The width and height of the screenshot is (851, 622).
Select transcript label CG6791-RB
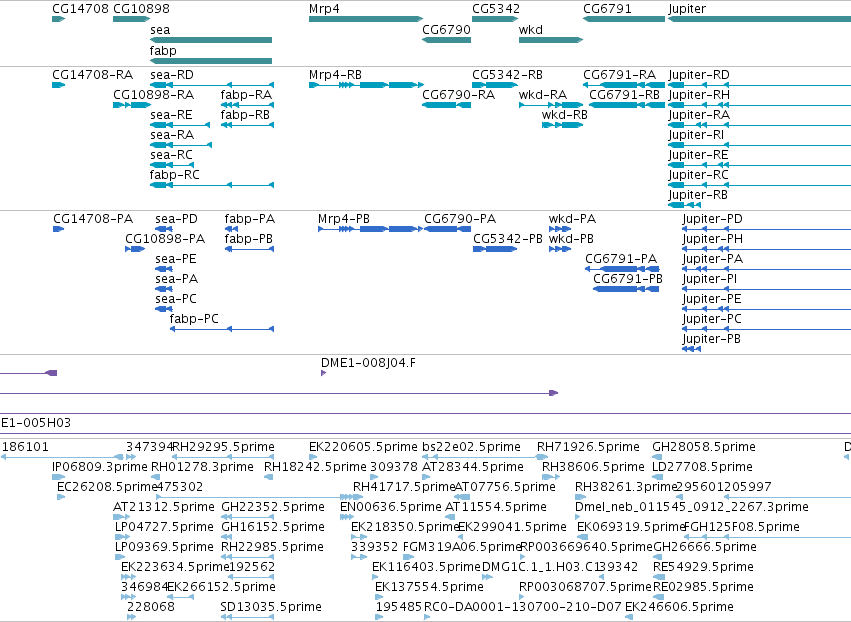pyautogui.click(x=624, y=95)
